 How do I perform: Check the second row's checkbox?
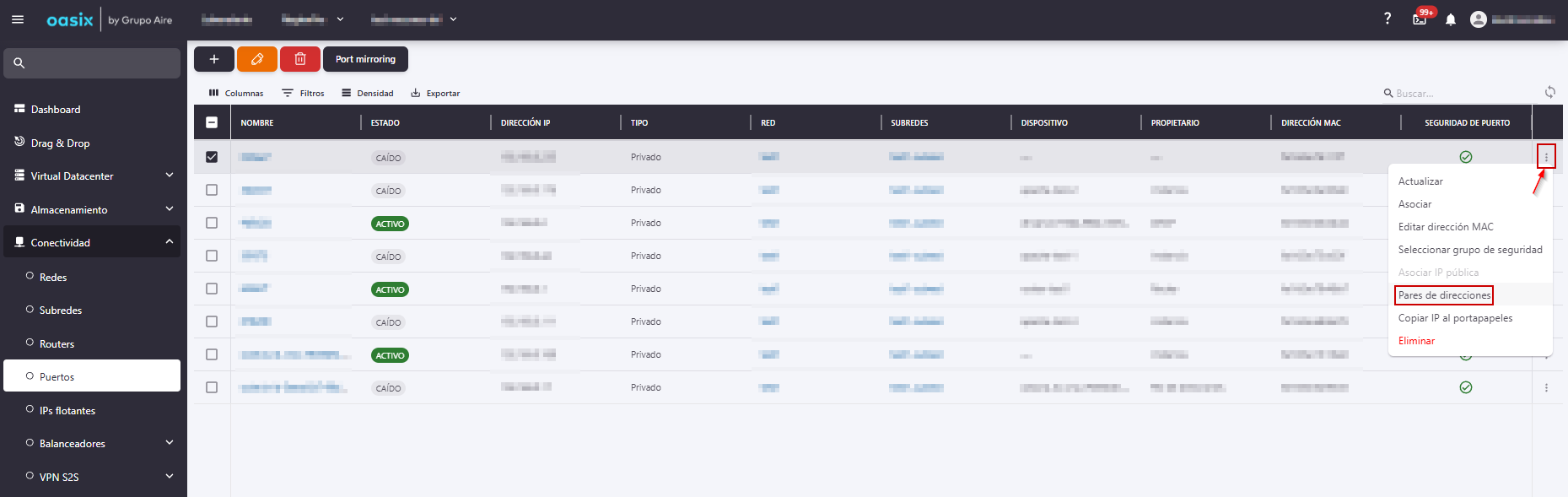[212, 190]
